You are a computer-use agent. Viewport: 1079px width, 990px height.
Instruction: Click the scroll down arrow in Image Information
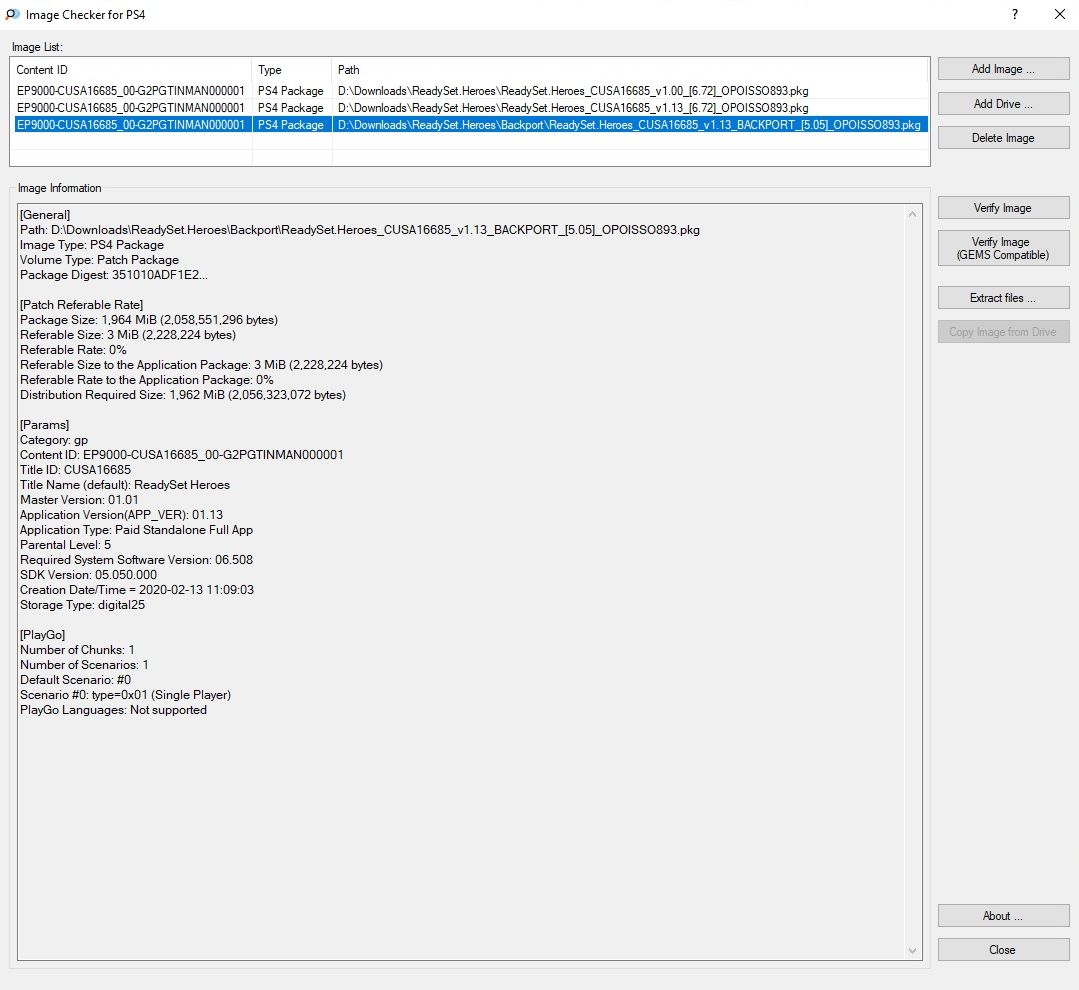912,951
